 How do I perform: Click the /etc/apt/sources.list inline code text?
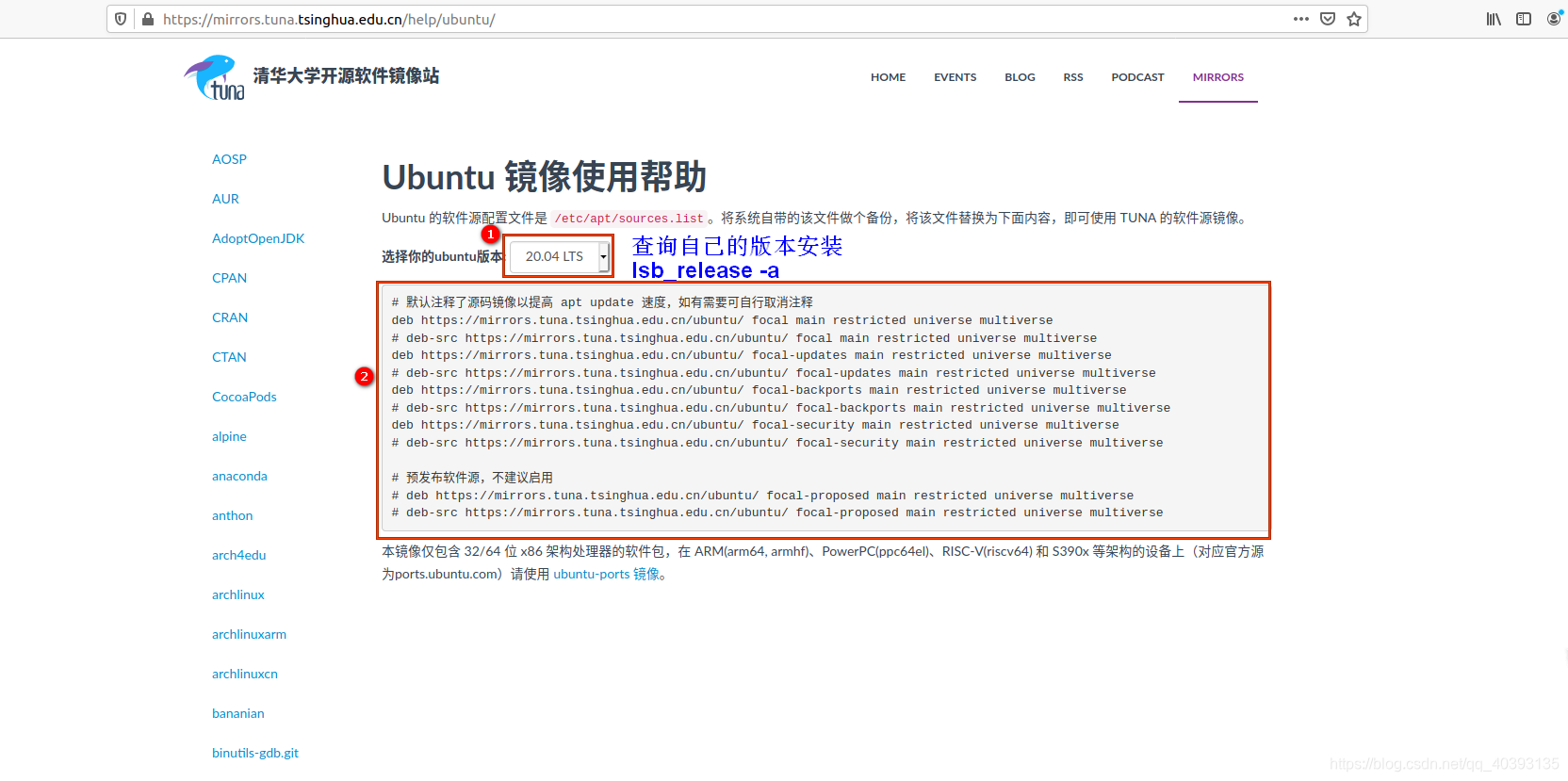pyautogui.click(x=629, y=219)
